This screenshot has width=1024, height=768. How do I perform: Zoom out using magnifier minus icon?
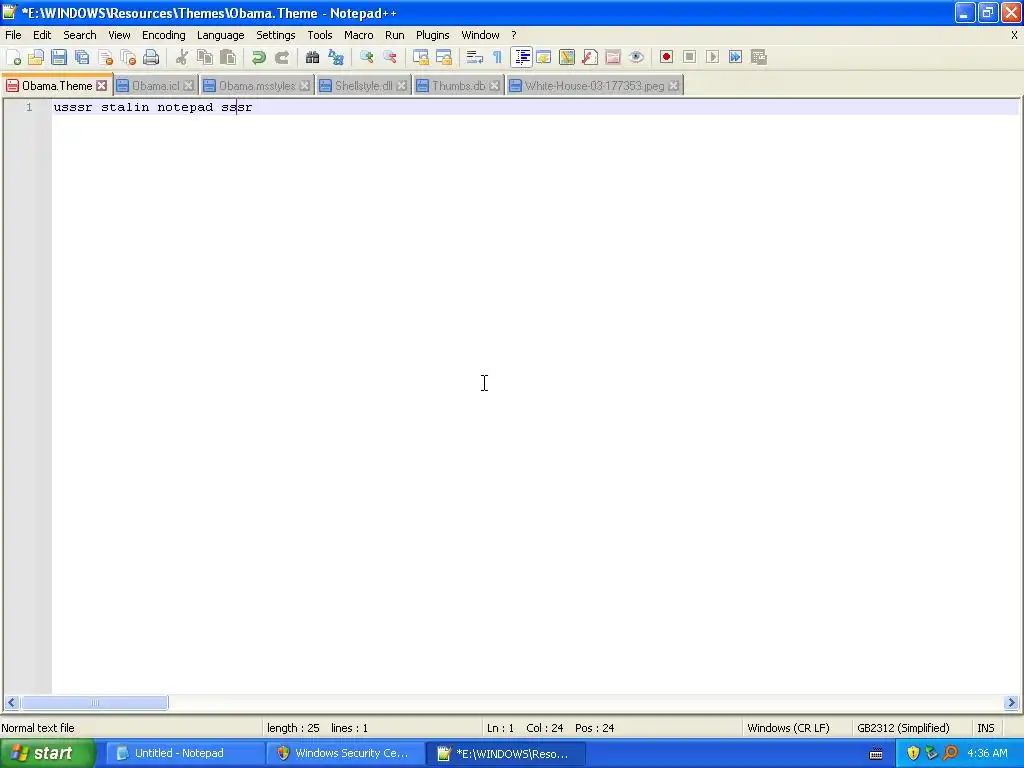(x=390, y=57)
